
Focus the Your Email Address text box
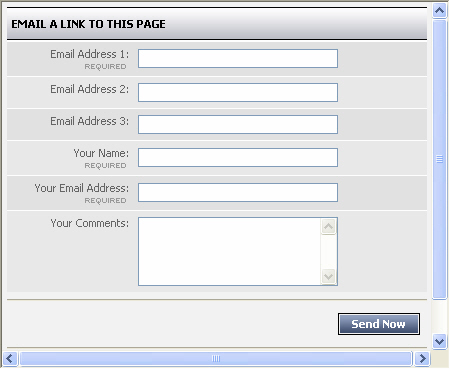[x=238, y=193]
